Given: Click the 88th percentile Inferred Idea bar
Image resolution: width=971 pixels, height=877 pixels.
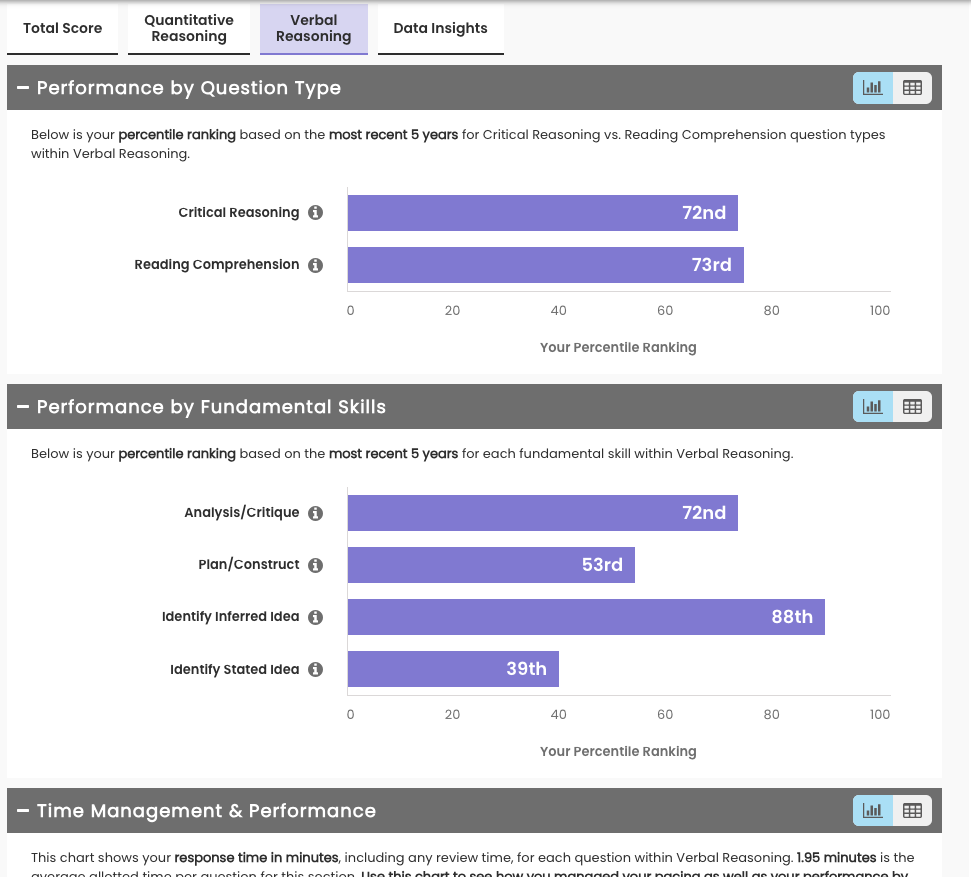Looking at the screenshot, I should pos(586,617).
